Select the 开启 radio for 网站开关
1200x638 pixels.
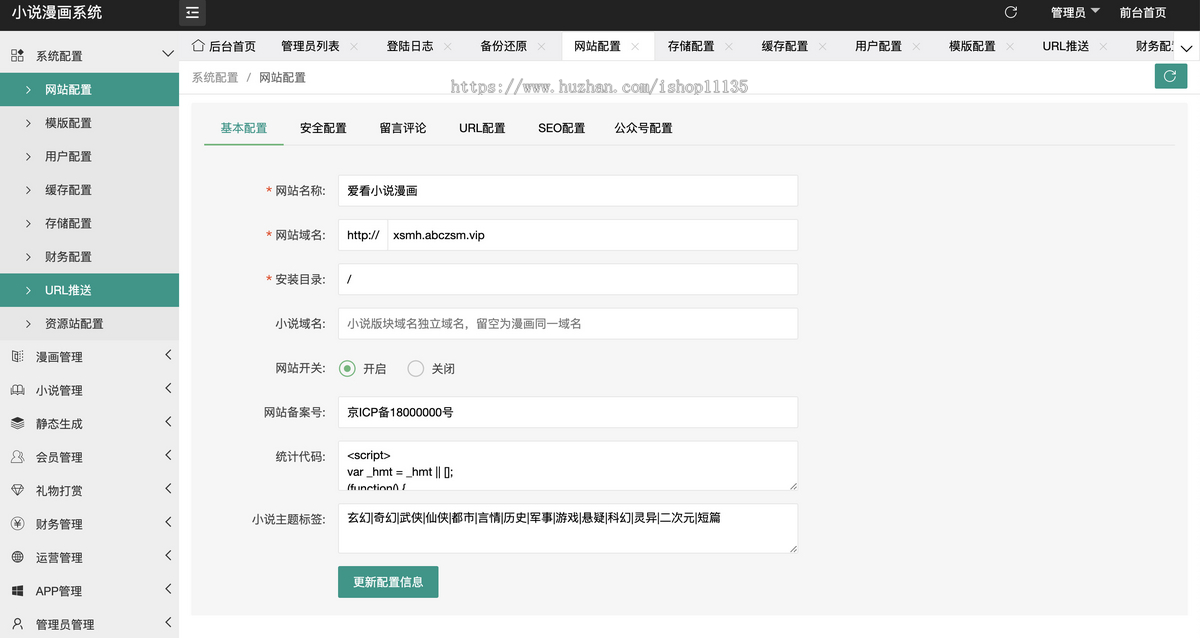[347, 368]
